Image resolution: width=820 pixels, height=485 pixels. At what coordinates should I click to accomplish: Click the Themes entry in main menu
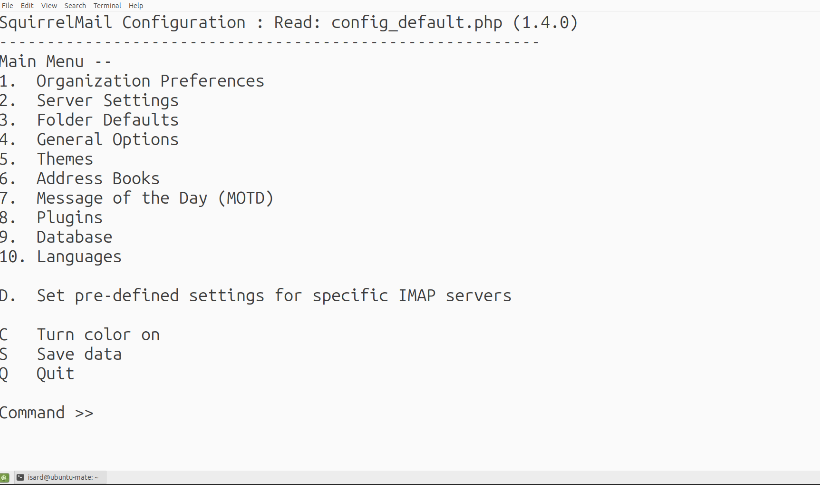46,159
